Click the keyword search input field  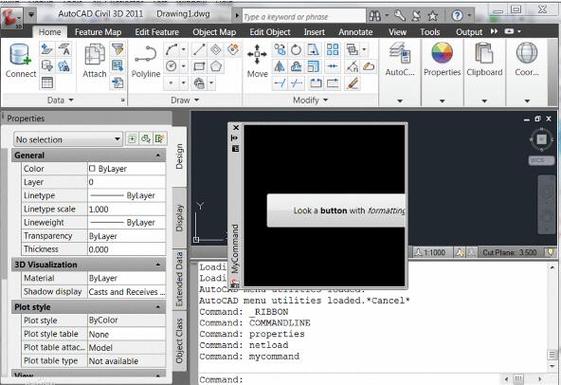pyautogui.click(x=304, y=16)
